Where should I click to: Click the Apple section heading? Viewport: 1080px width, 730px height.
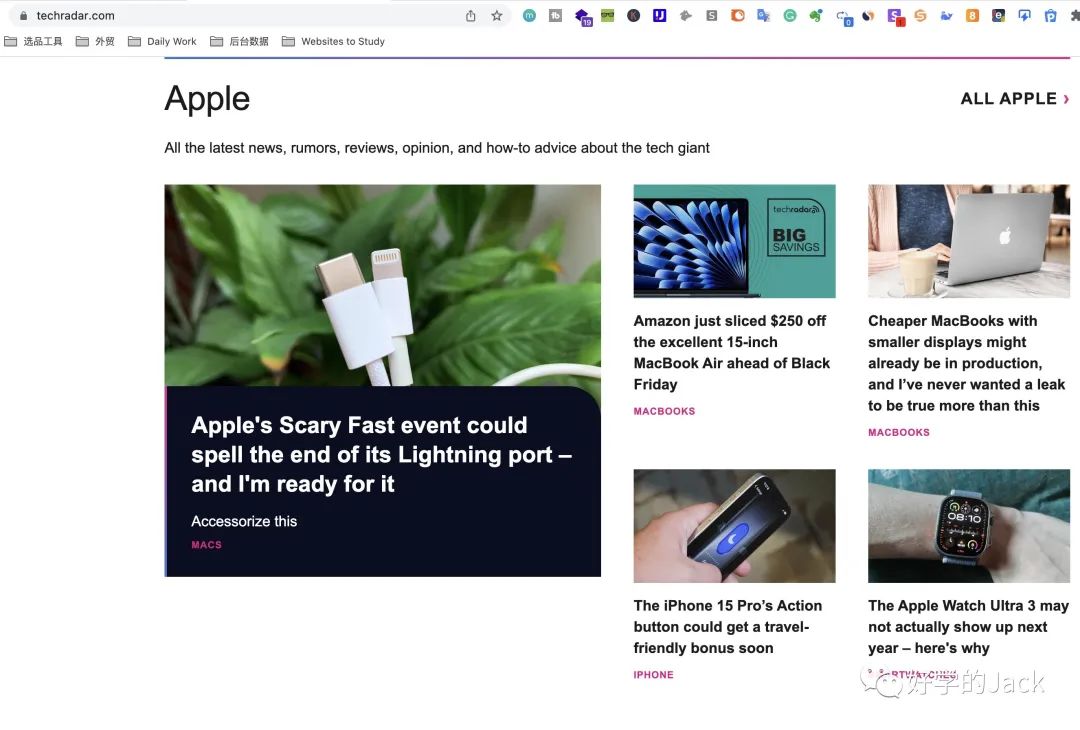[x=207, y=98]
